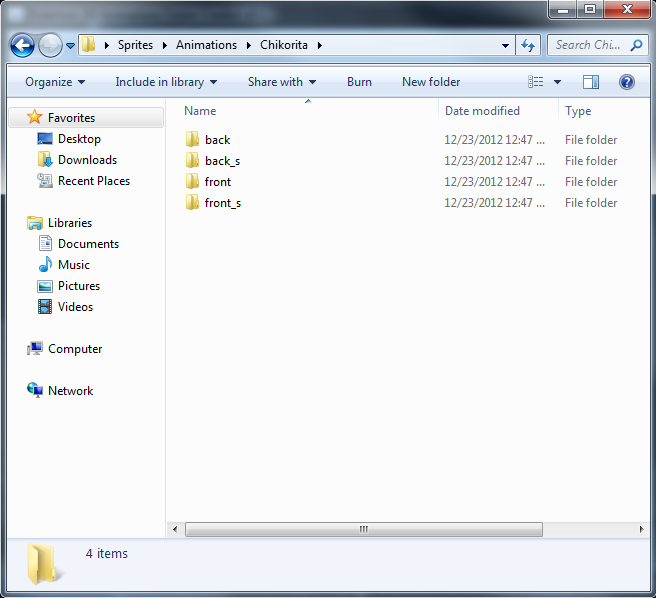The height and width of the screenshot is (598, 656).
Task: Open Downloads in Favorites
Action: click(x=87, y=160)
